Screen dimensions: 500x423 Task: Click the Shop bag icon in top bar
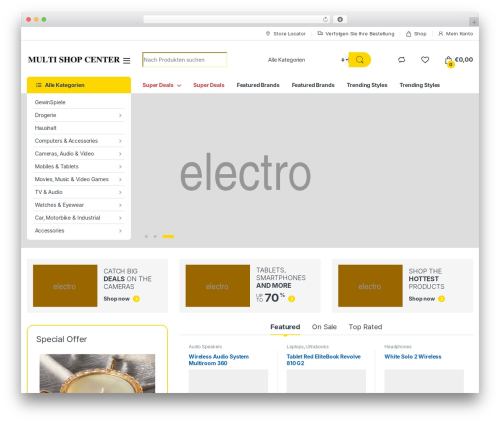click(x=408, y=34)
